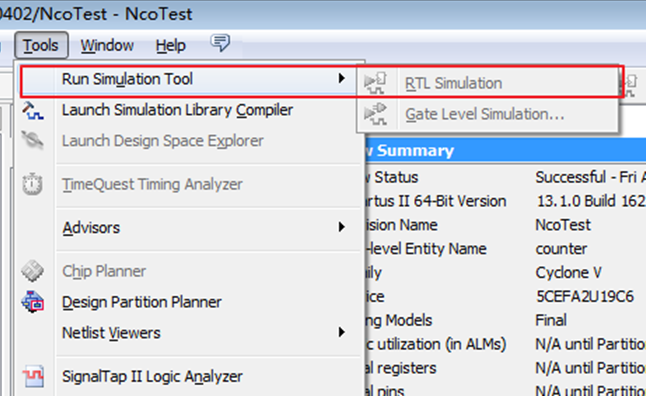The width and height of the screenshot is (654, 398).
Task: Open the Tools menu
Action: [41, 45]
